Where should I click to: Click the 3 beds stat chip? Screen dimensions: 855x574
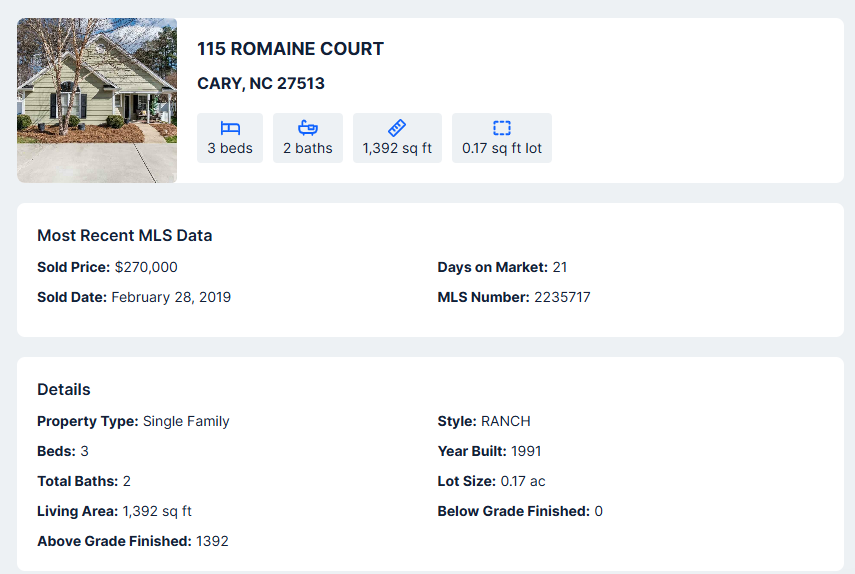pyautogui.click(x=230, y=138)
